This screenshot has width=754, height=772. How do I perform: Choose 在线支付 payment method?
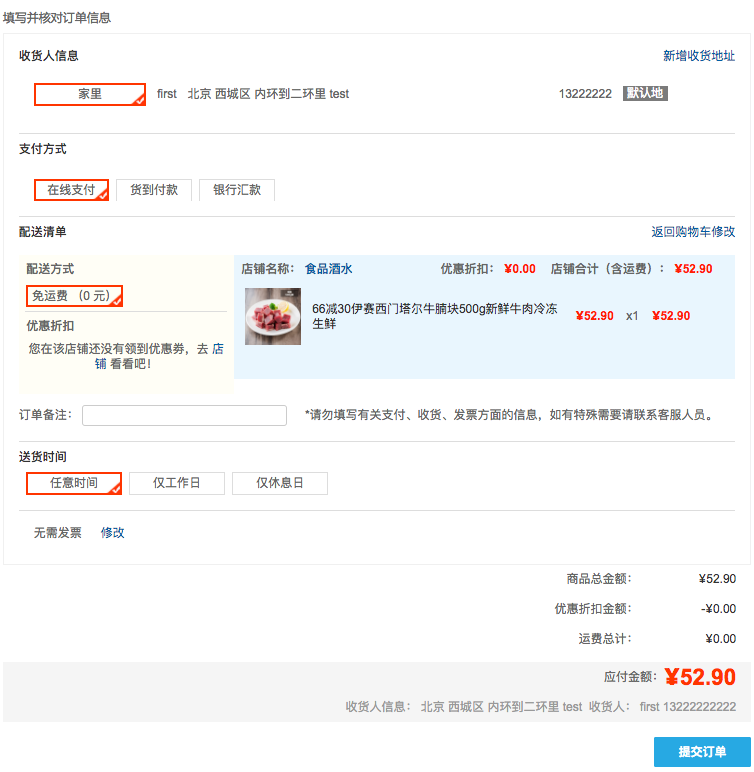pyautogui.click(x=71, y=190)
